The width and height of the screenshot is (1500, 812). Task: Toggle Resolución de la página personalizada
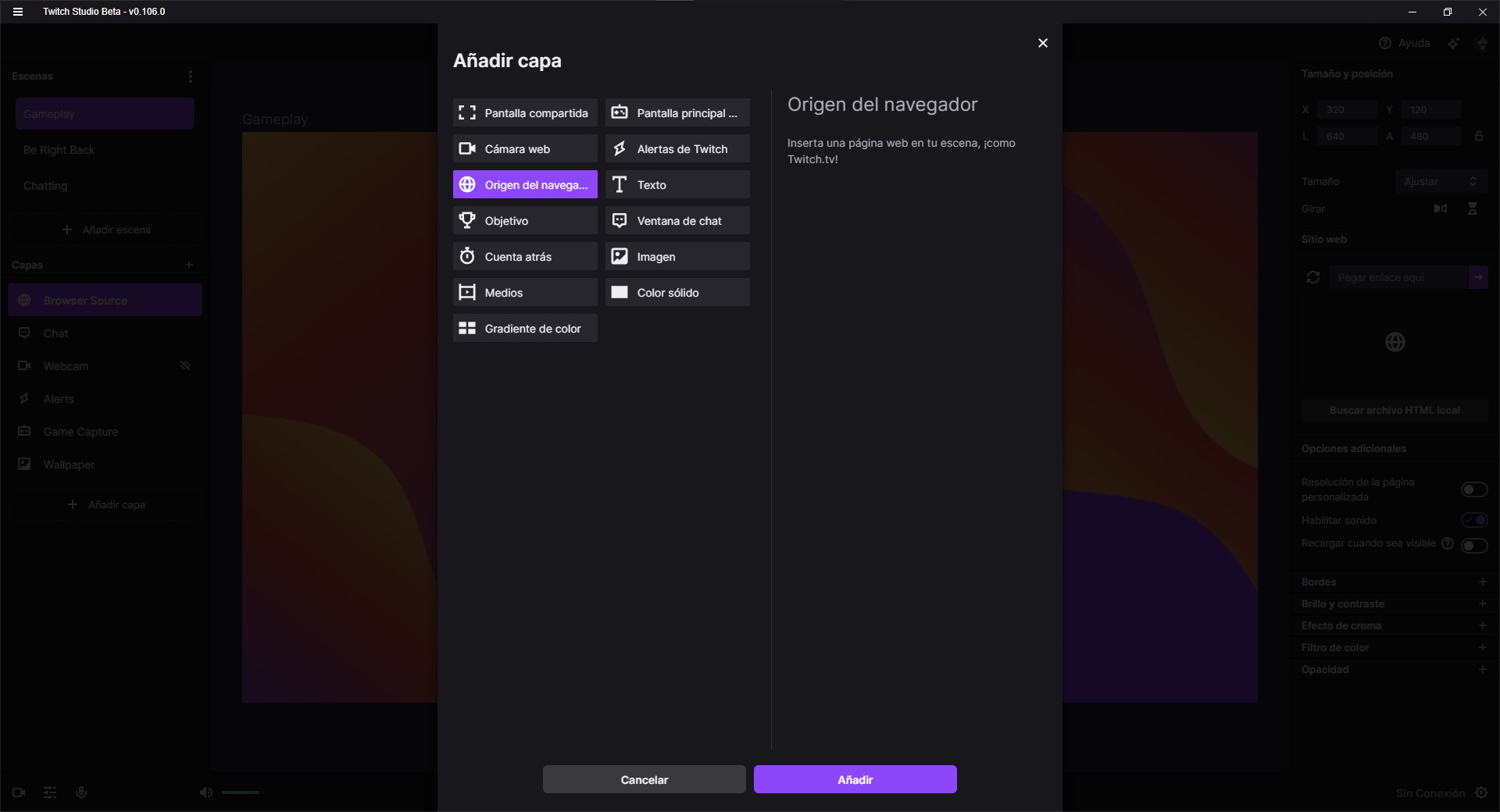point(1473,490)
